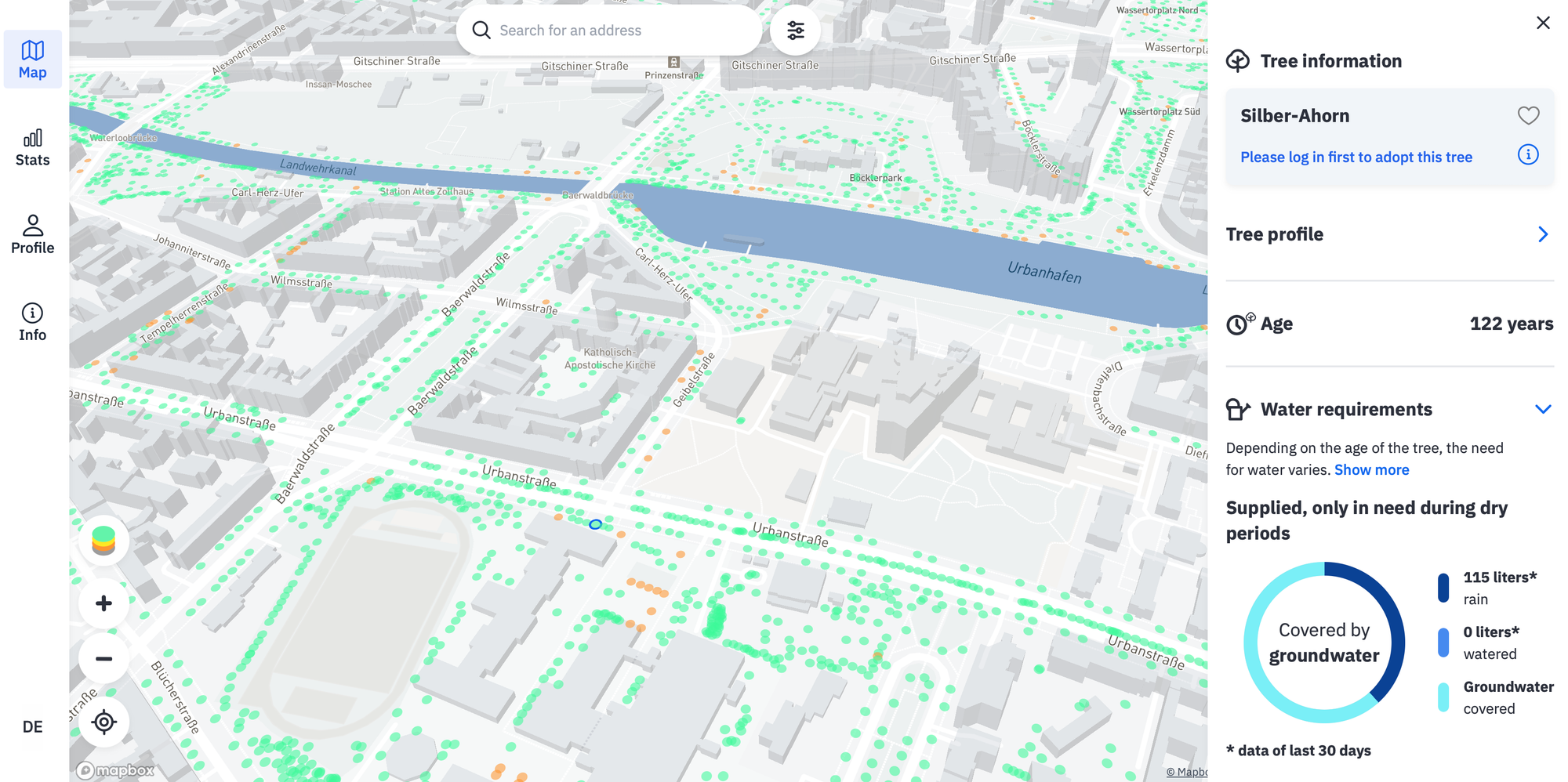The image size is (1568, 782).
Task: Open the Map view in the sidebar
Action: pos(32,57)
